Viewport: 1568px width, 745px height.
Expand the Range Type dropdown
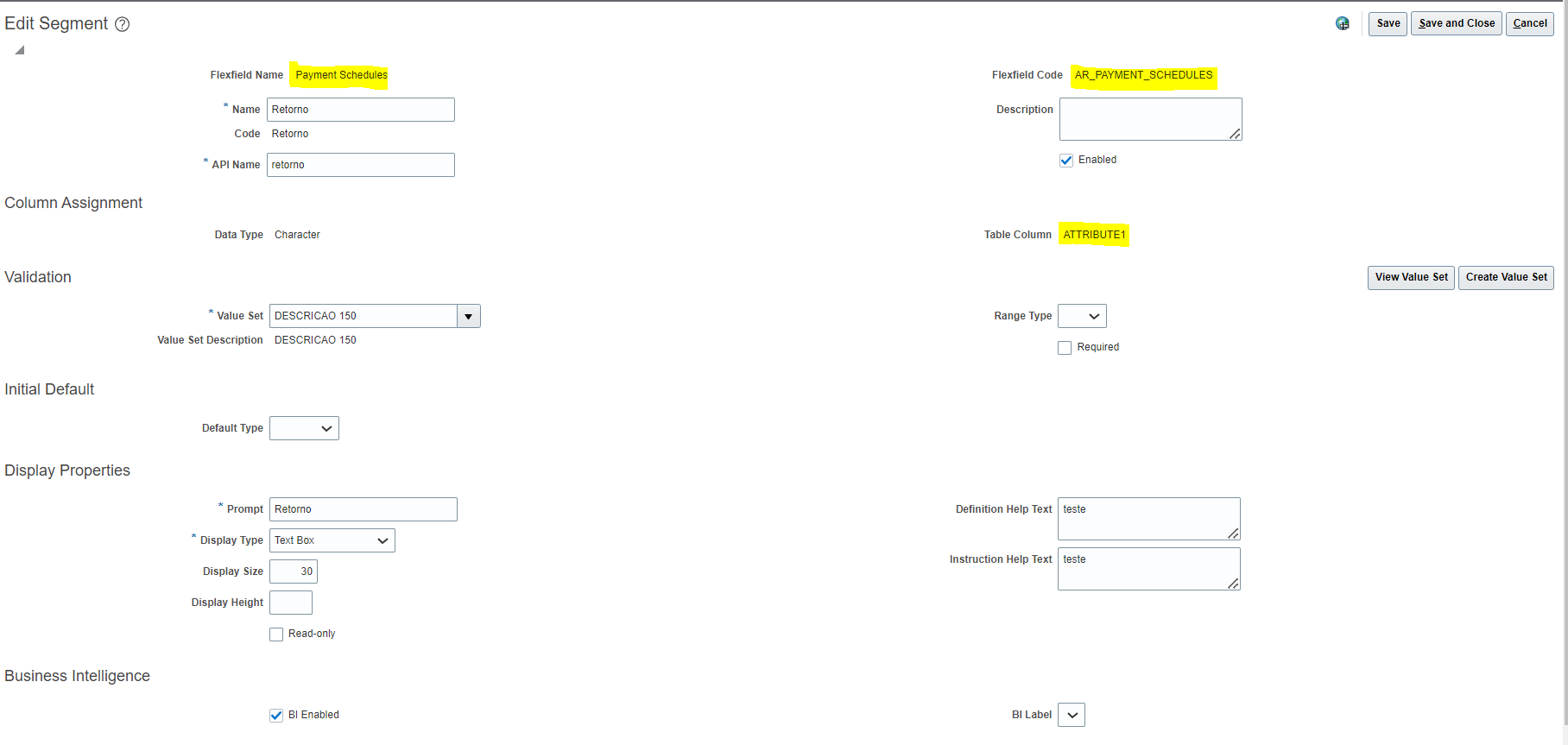coord(1082,316)
